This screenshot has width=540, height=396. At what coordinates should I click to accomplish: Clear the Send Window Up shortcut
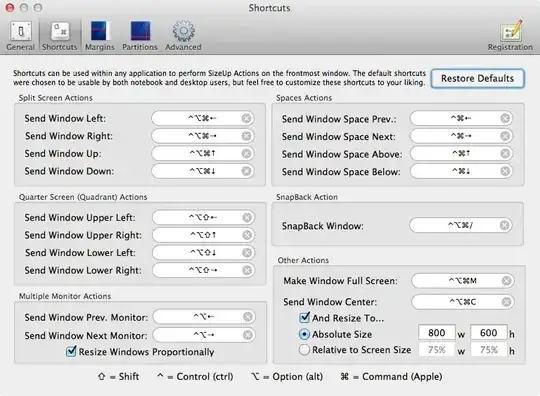pos(246,154)
